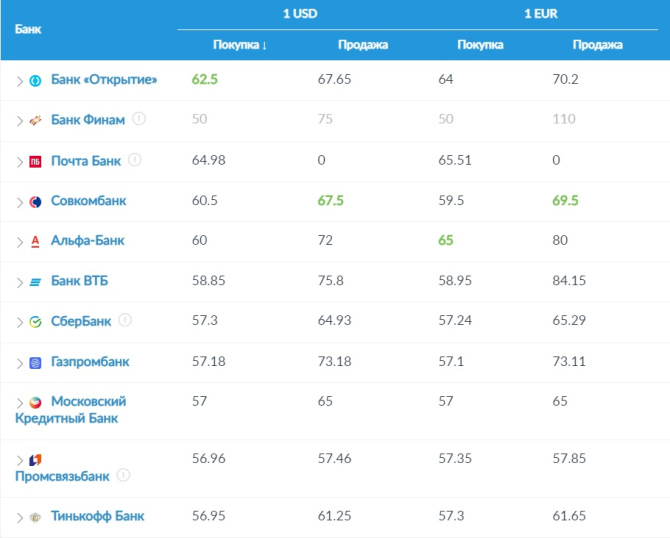The image size is (670, 538).
Task: Click the Банк column header
Action: click(28, 29)
